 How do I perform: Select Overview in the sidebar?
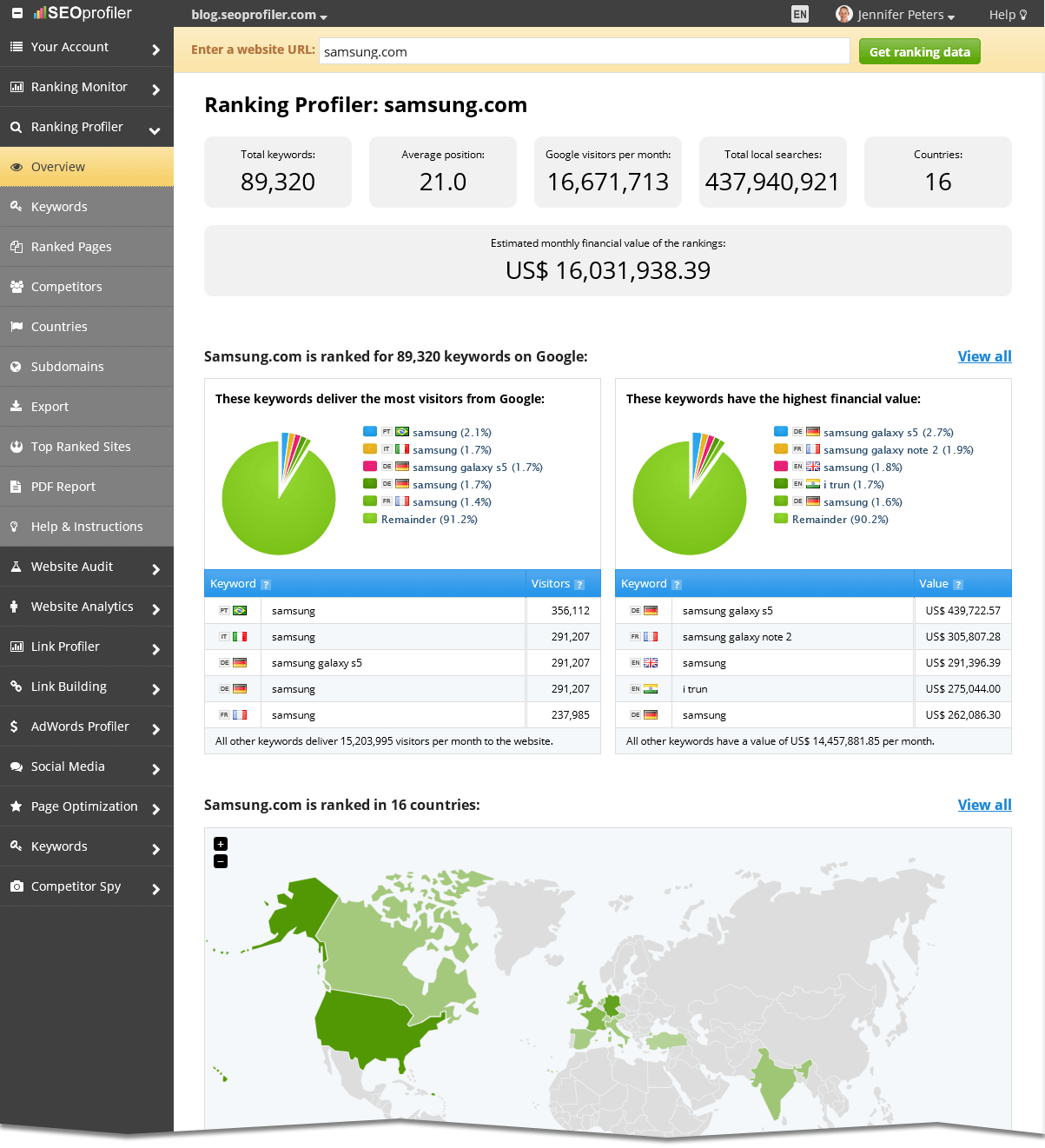56,166
